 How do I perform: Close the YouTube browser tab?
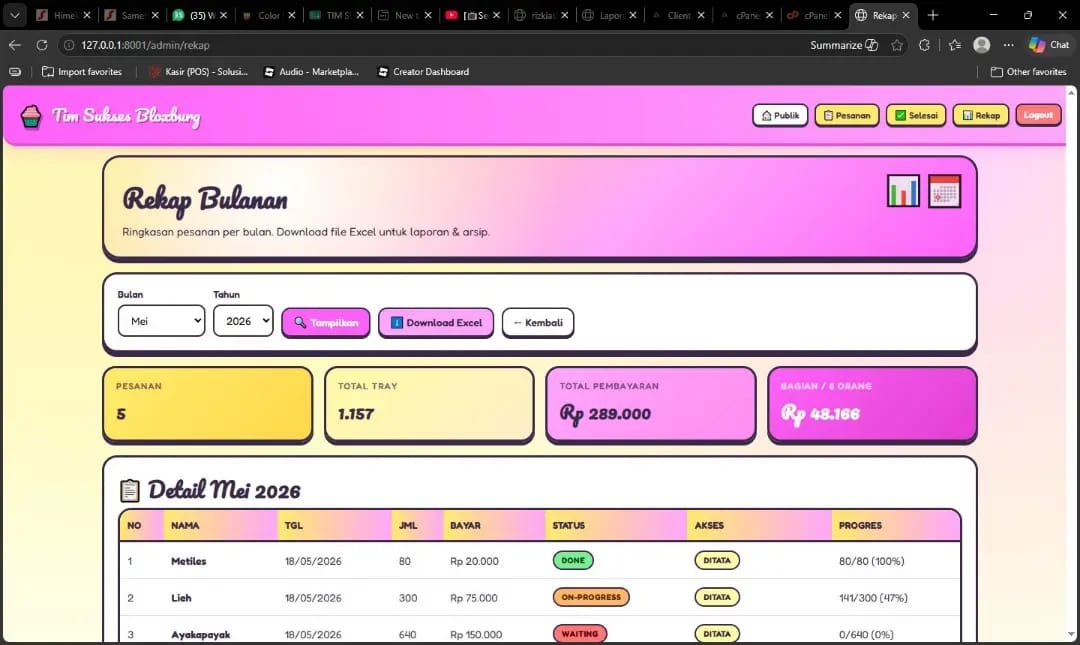coord(496,14)
